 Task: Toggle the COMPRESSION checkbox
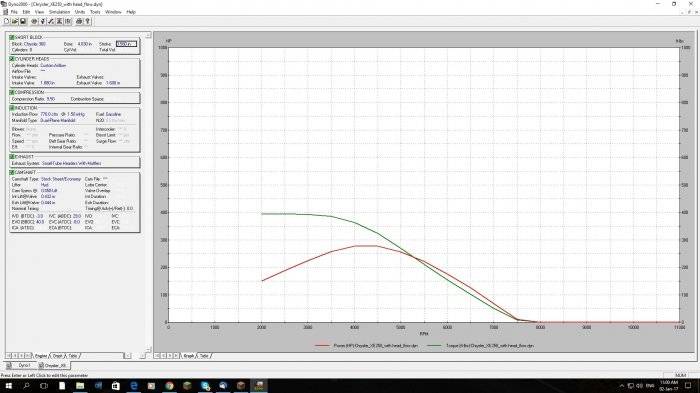click(x=12, y=92)
